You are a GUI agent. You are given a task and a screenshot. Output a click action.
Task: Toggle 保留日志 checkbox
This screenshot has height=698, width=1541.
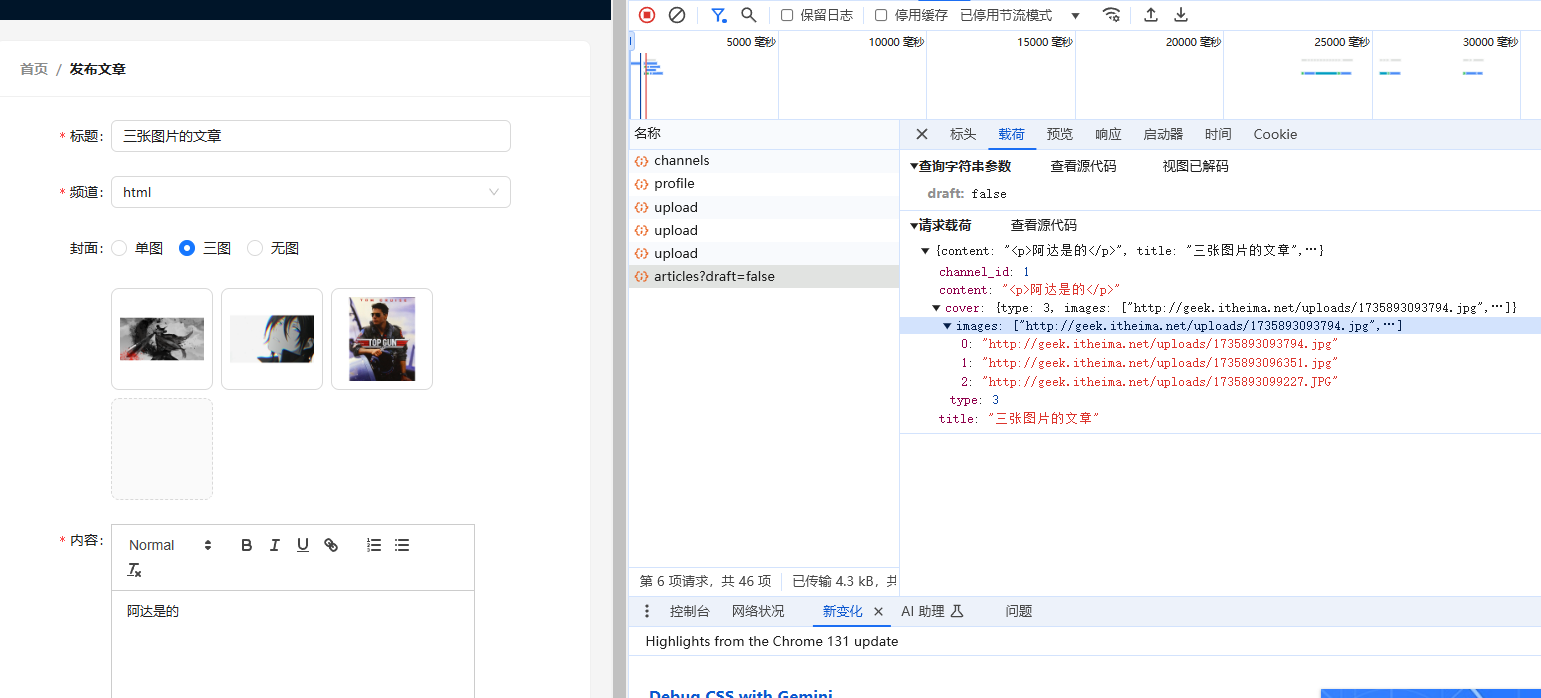787,15
